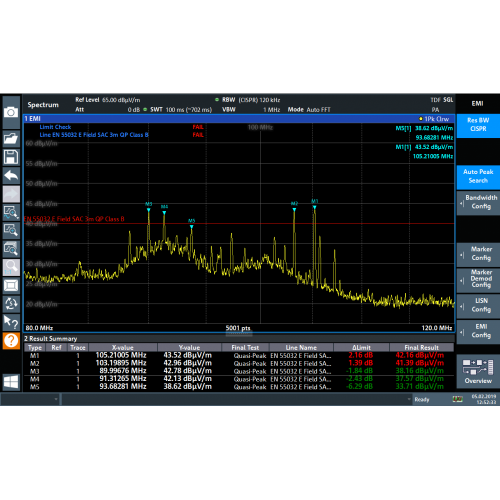500x500 pixels.
Task: Select the 103.19895 MHz X-value cell
Action: [121, 363]
